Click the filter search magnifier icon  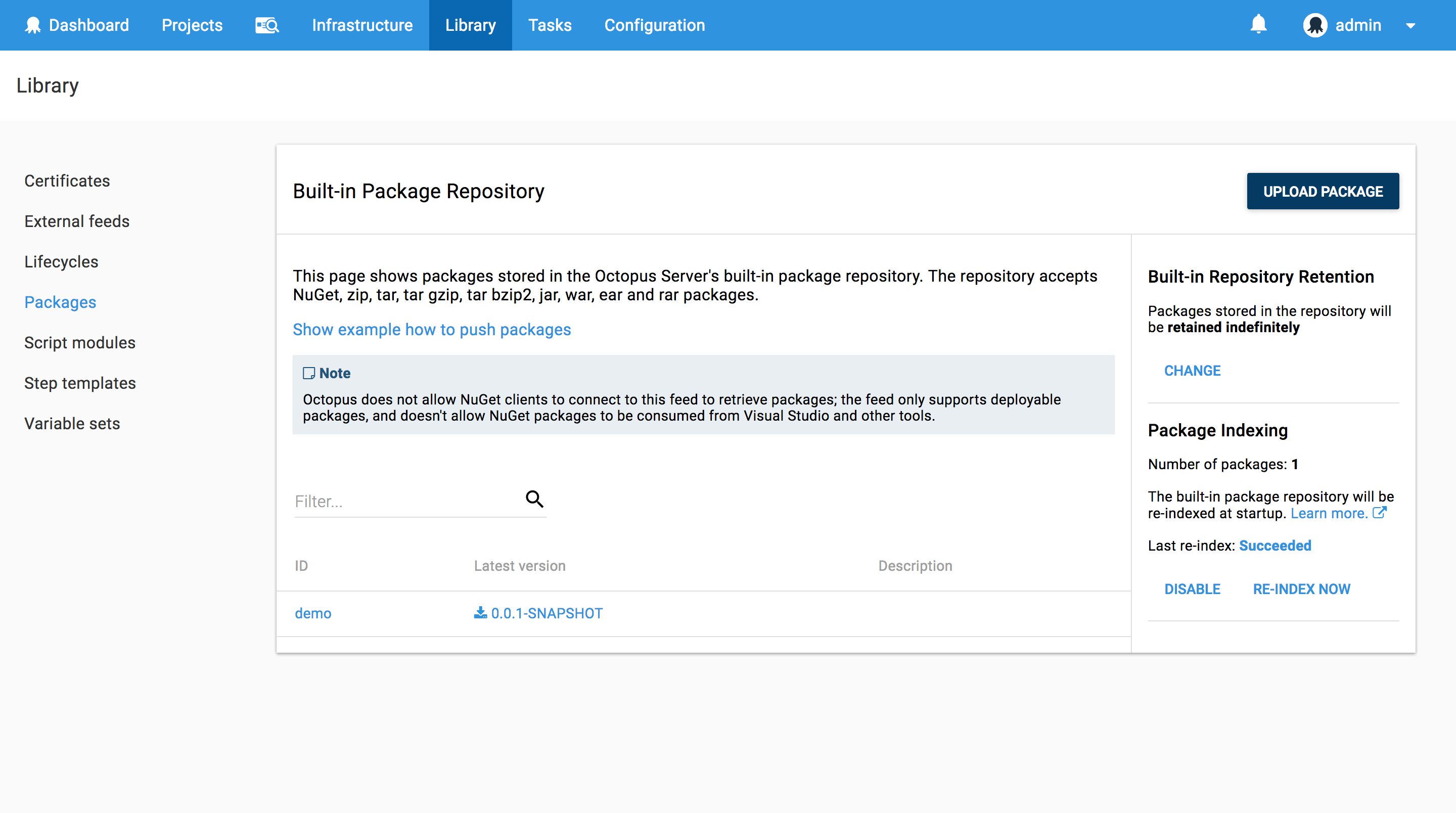[x=534, y=499]
